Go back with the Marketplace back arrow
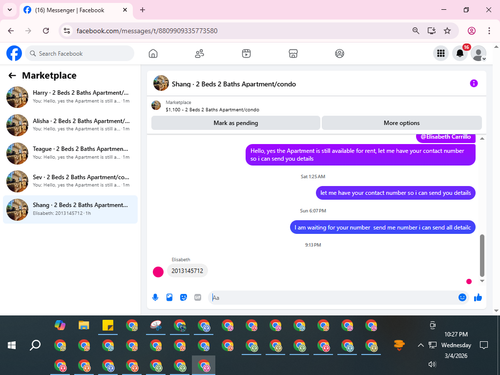 pos(12,76)
